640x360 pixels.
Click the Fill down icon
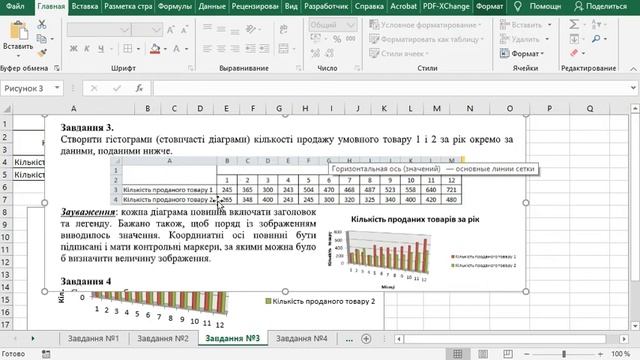574,39
